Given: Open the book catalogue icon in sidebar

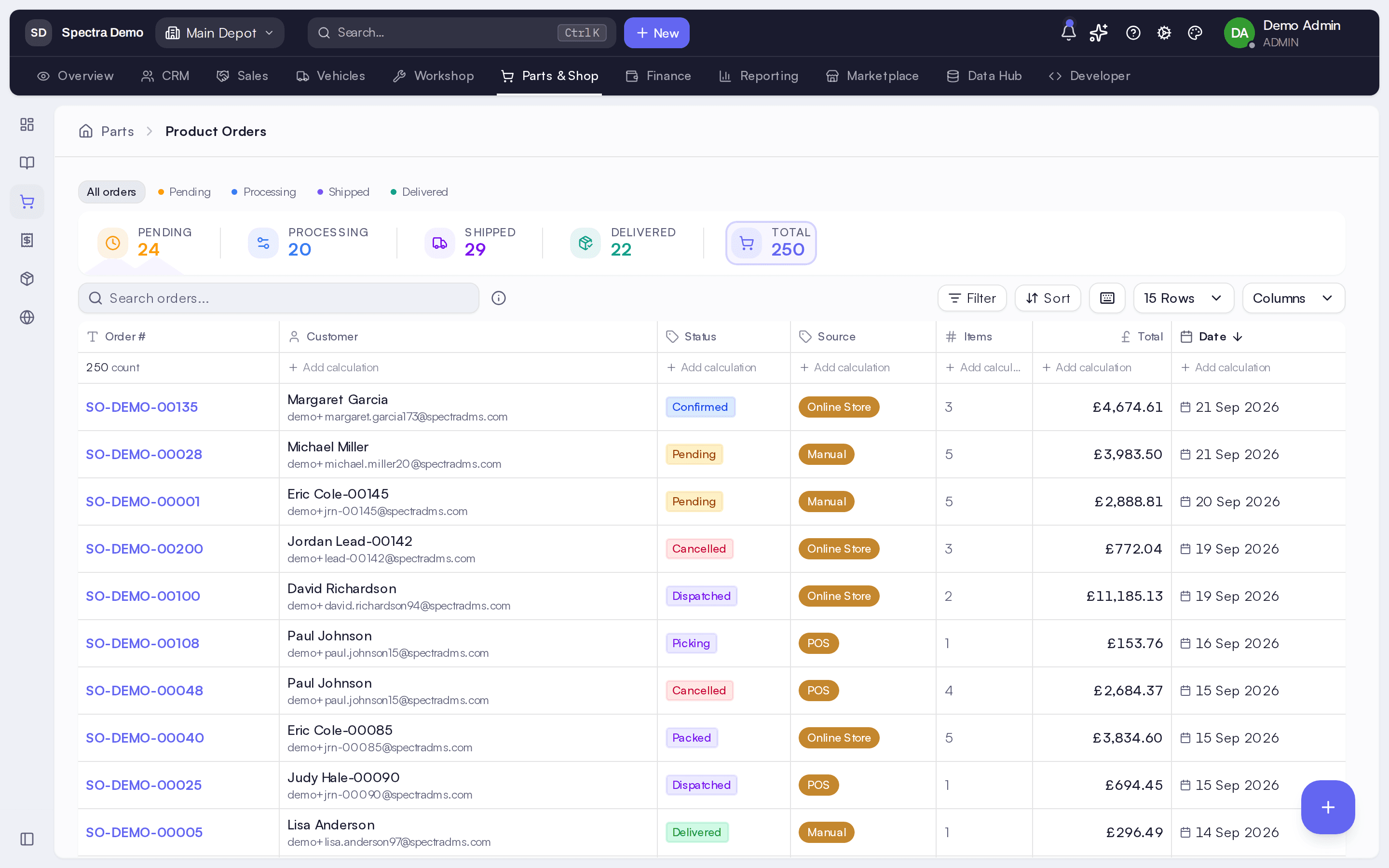Looking at the screenshot, I should (27, 163).
